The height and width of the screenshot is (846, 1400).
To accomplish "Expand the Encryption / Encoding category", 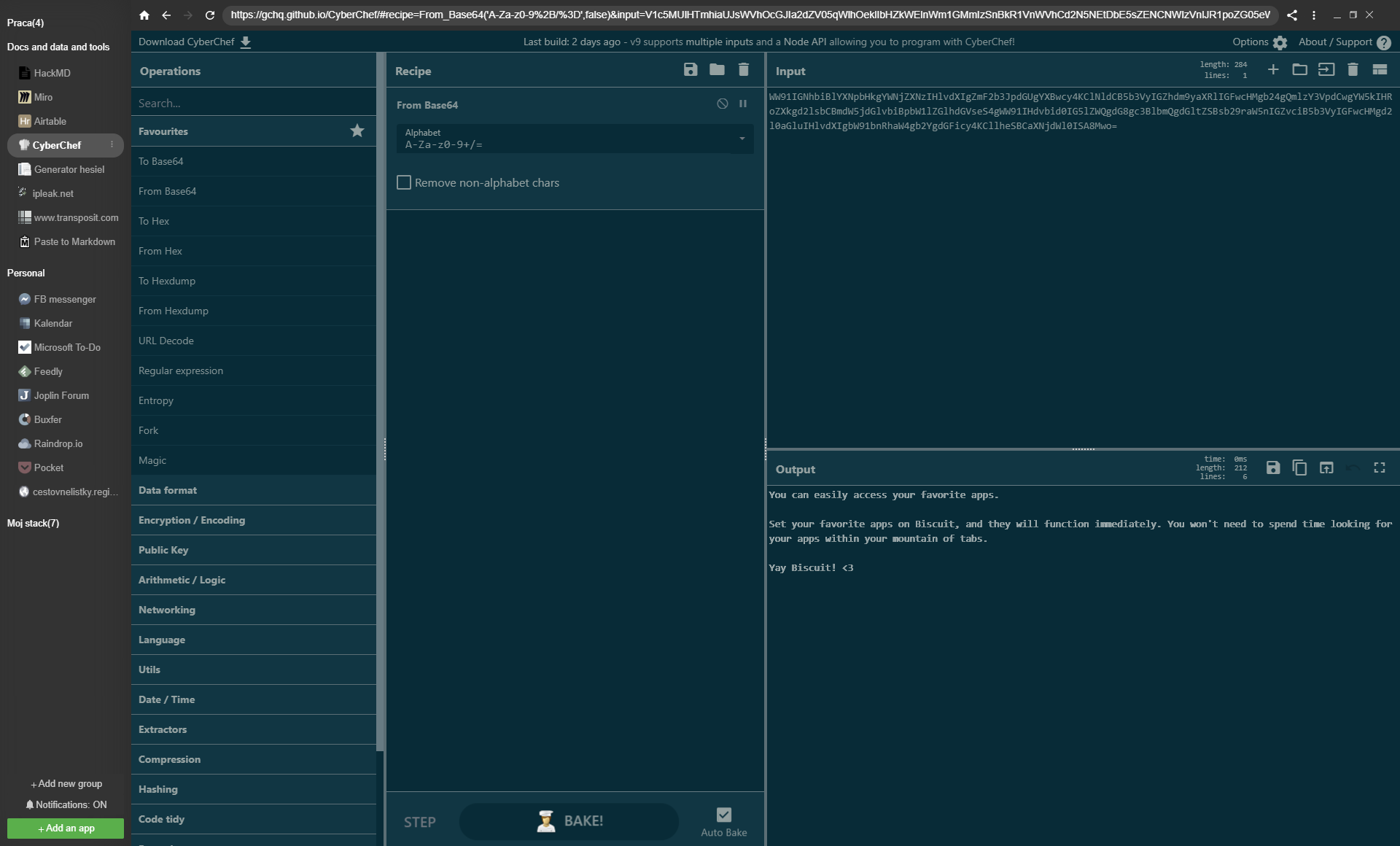I will point(192,520).
